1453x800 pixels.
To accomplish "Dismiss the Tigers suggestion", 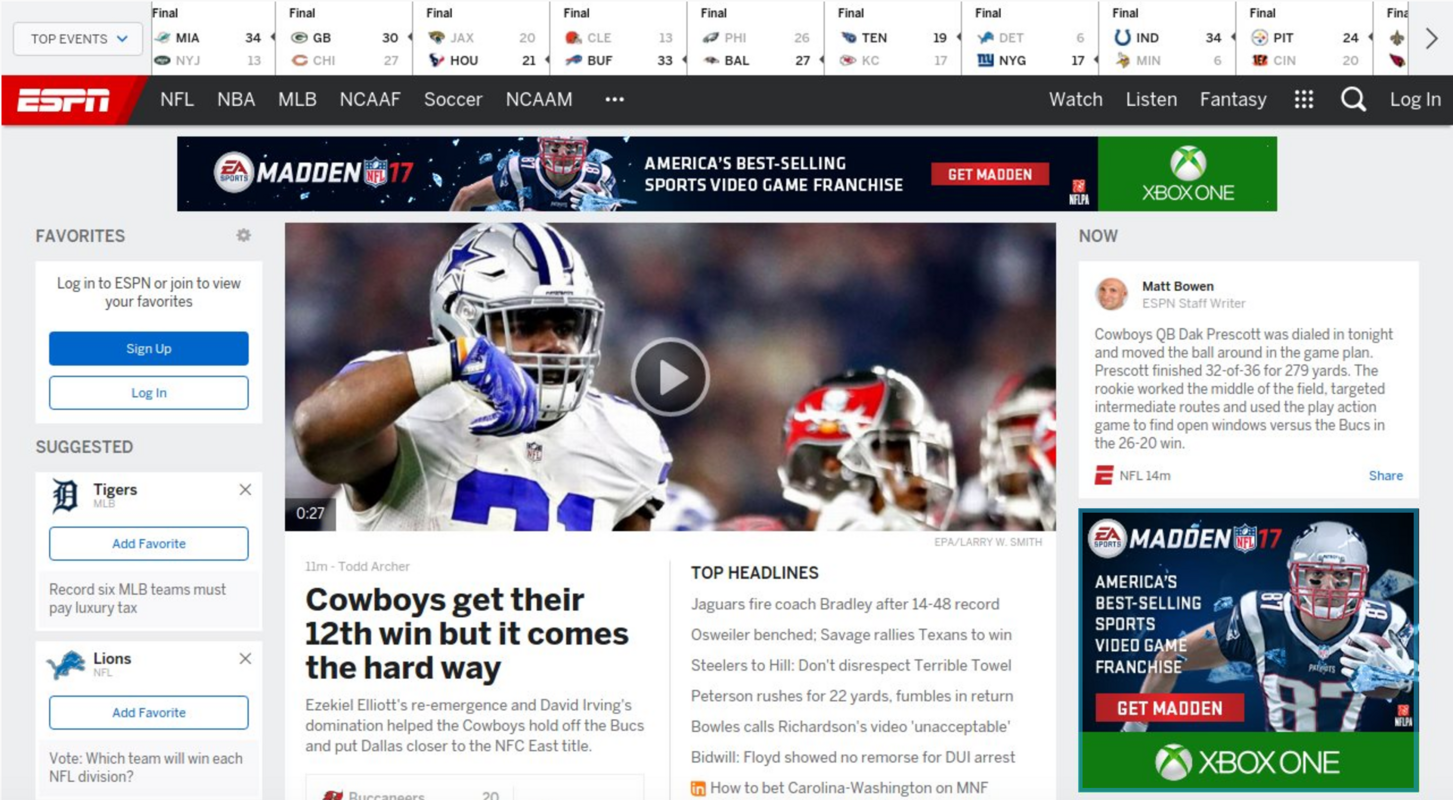I will (x=244, y=489).
